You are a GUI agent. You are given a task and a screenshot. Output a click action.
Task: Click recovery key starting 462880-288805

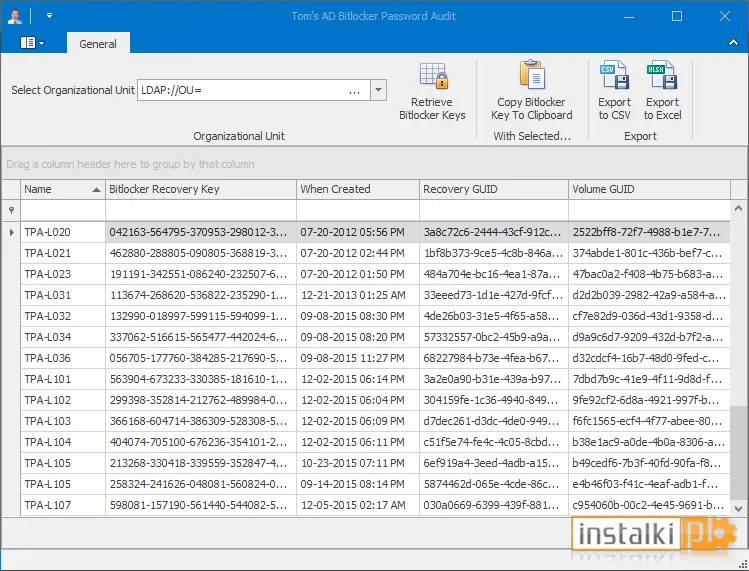[201, 253]
